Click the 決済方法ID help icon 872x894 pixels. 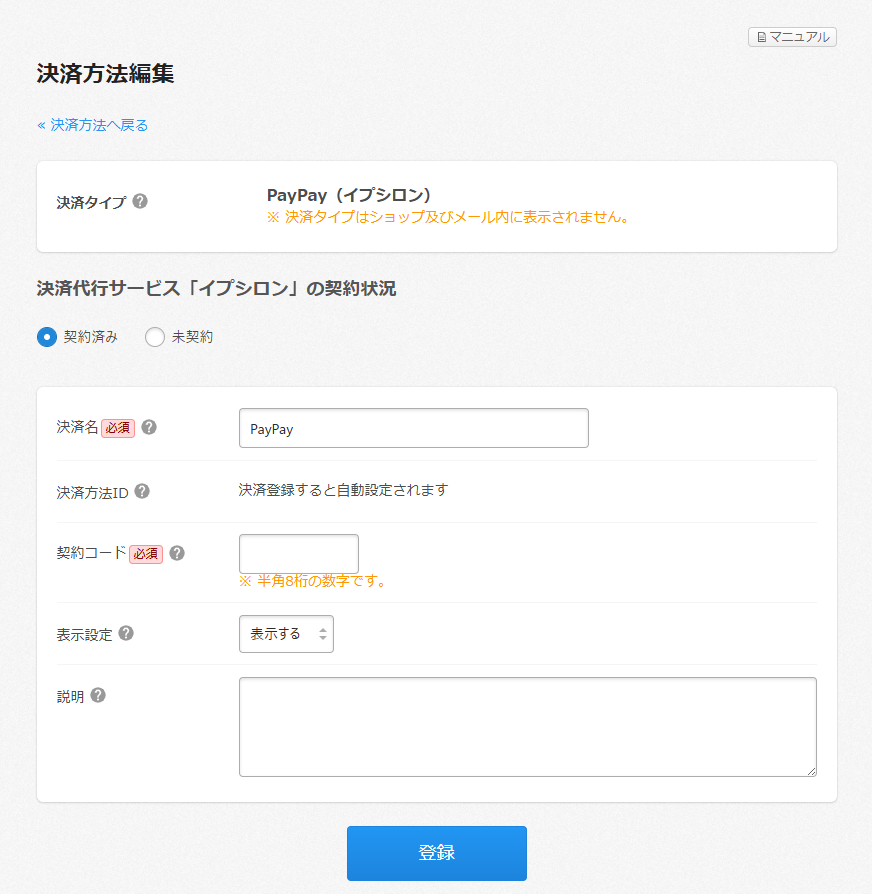(x=142, y=491)
